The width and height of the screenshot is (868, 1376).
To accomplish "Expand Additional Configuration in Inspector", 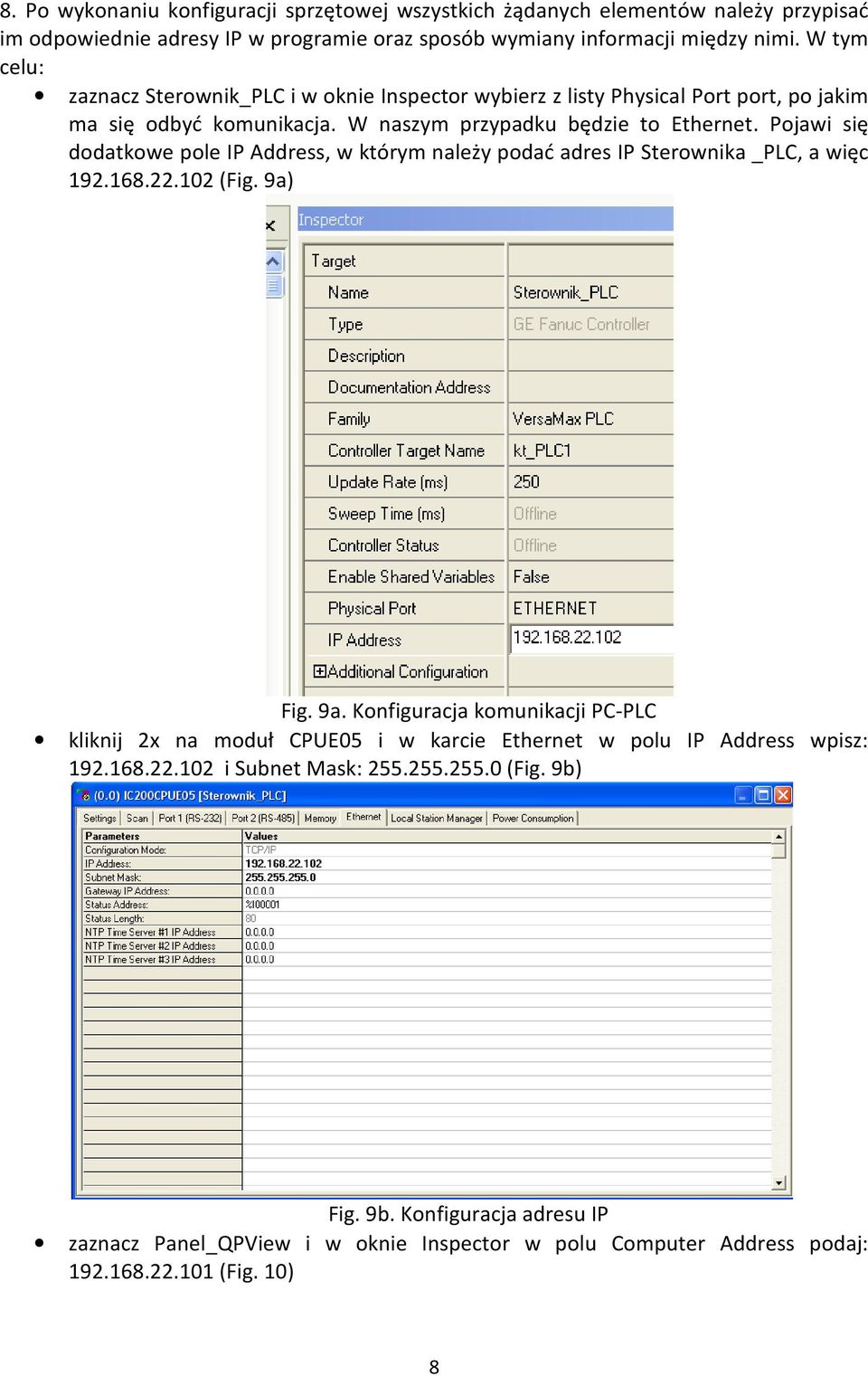I will point(319,671).
